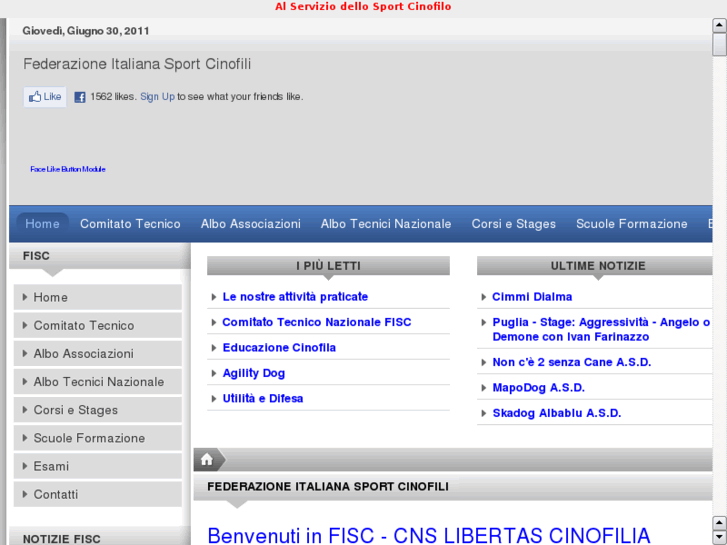Select Comitato Tecnico in FISC sidebar
Screen dimensions: 727x545
click(x=98, y=326)
